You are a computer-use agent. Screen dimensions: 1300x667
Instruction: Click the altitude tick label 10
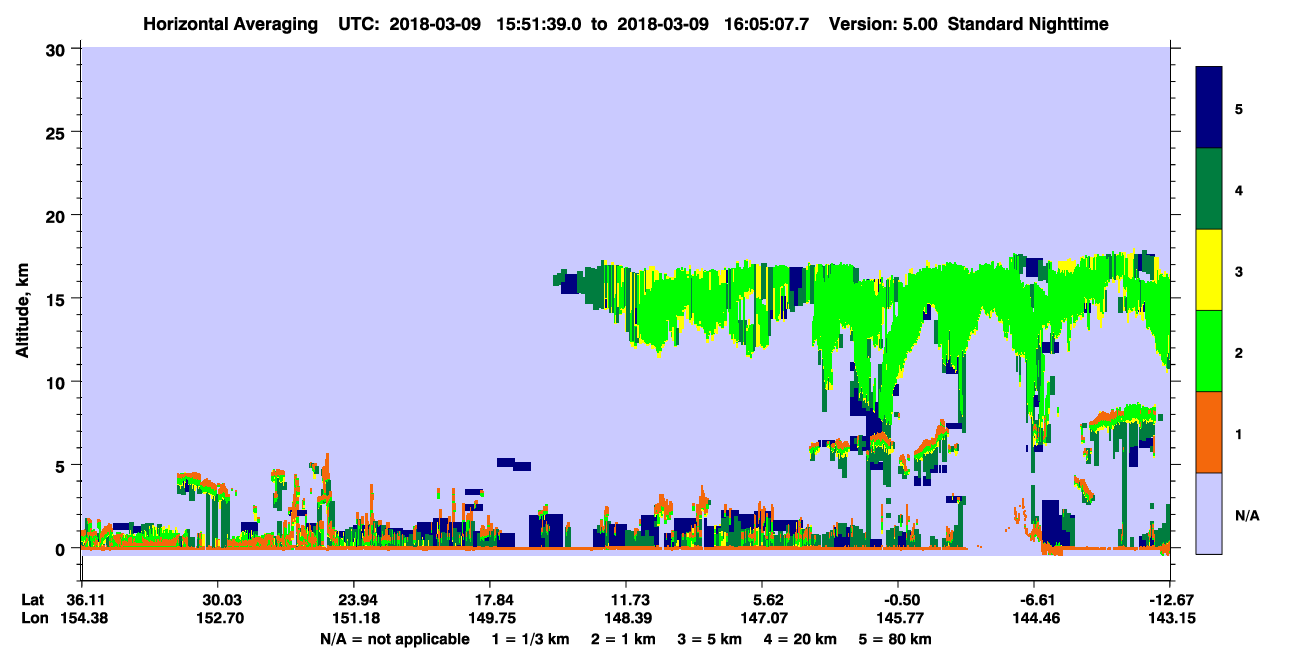[x=58, y=382]
